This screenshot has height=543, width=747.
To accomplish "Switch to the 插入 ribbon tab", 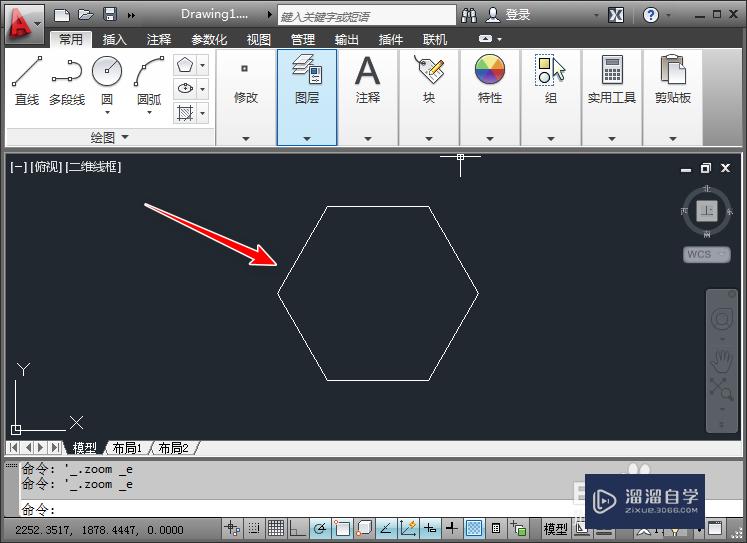I will 115,40.
